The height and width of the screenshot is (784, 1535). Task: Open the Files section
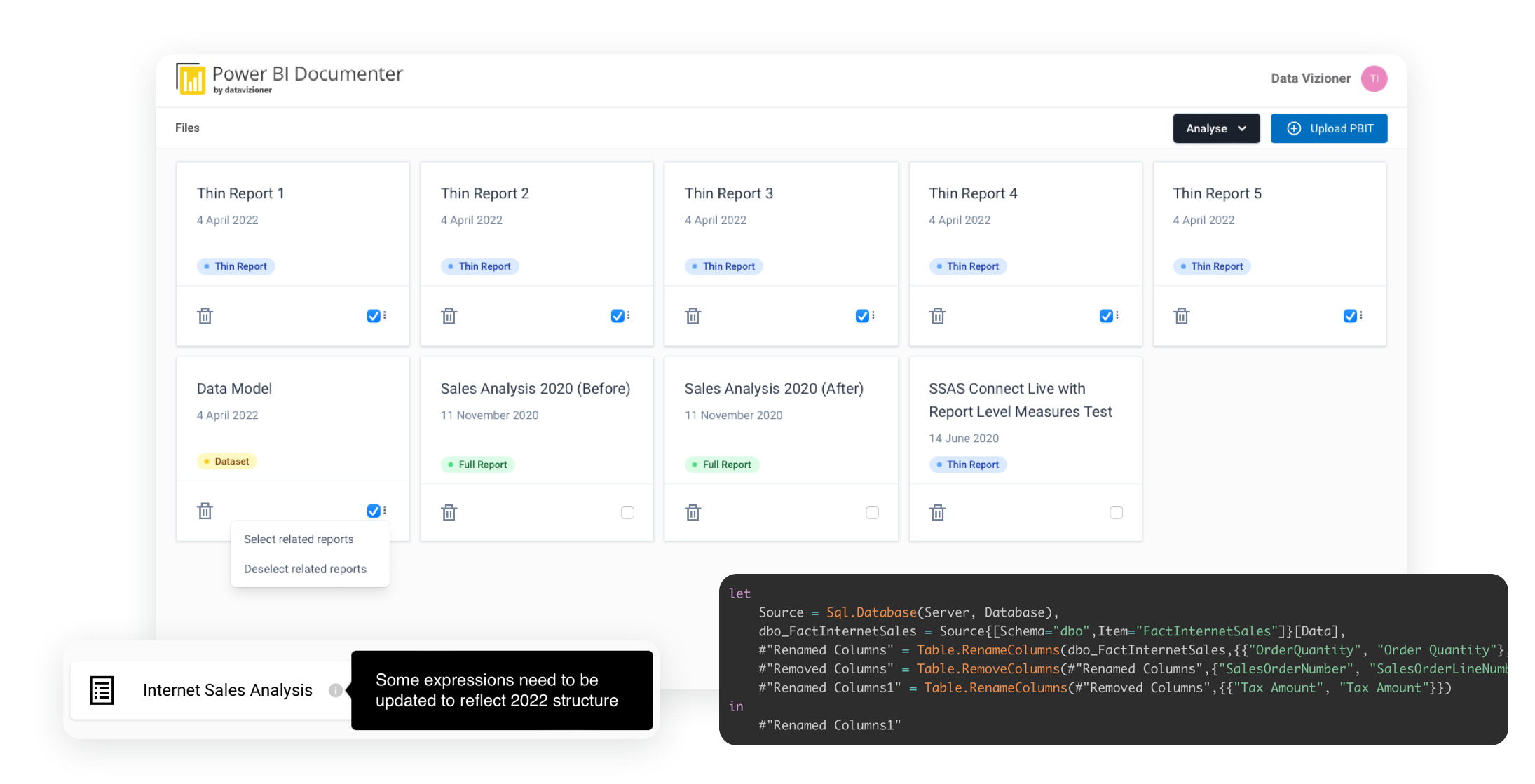(x=186, y=128)
